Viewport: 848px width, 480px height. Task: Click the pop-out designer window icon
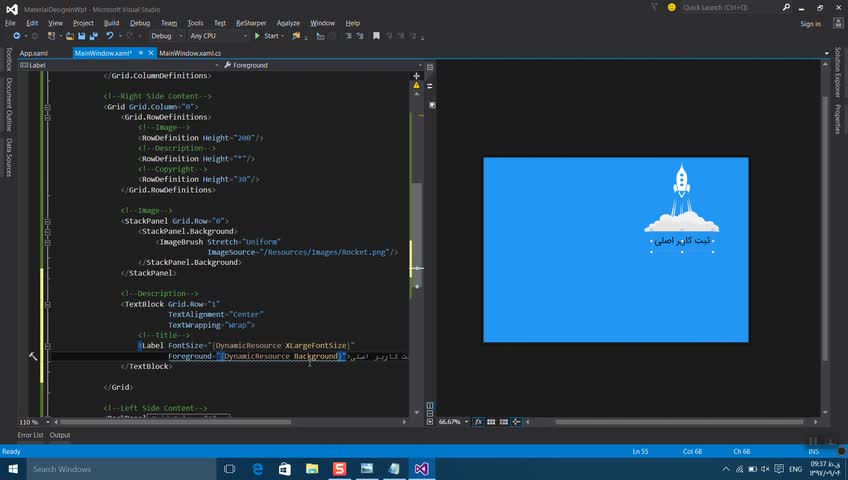pos(432,105)
